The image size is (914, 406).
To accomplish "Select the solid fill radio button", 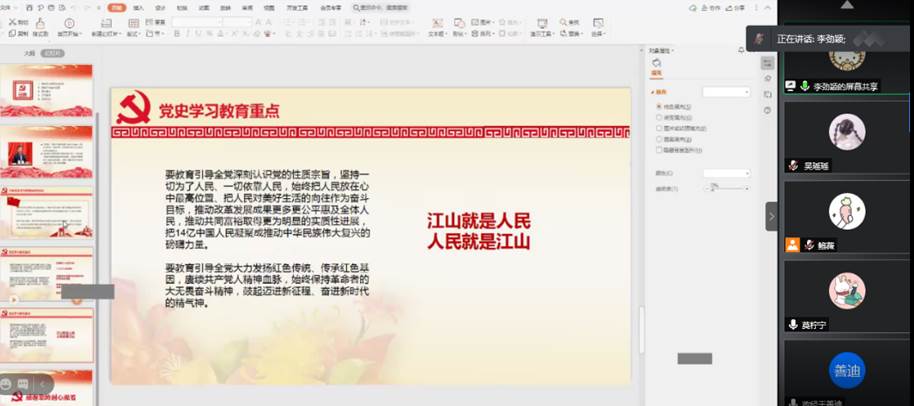I will pos(658,106).
